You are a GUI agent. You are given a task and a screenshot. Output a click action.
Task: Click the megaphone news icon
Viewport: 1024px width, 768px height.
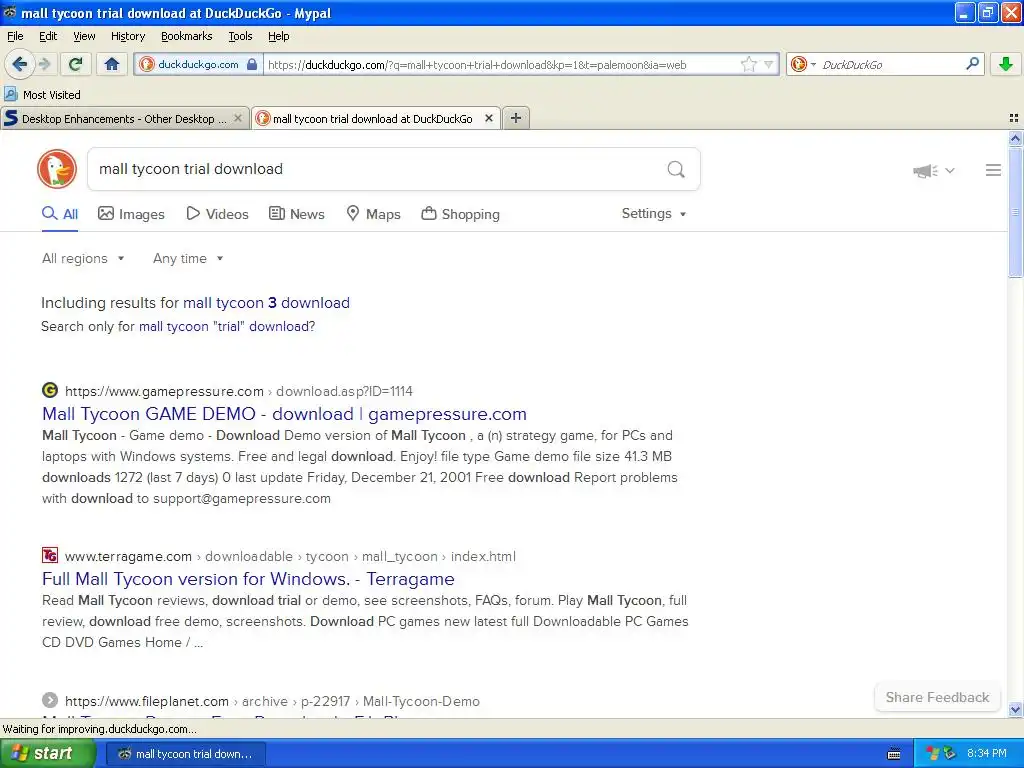pos(925,170)
